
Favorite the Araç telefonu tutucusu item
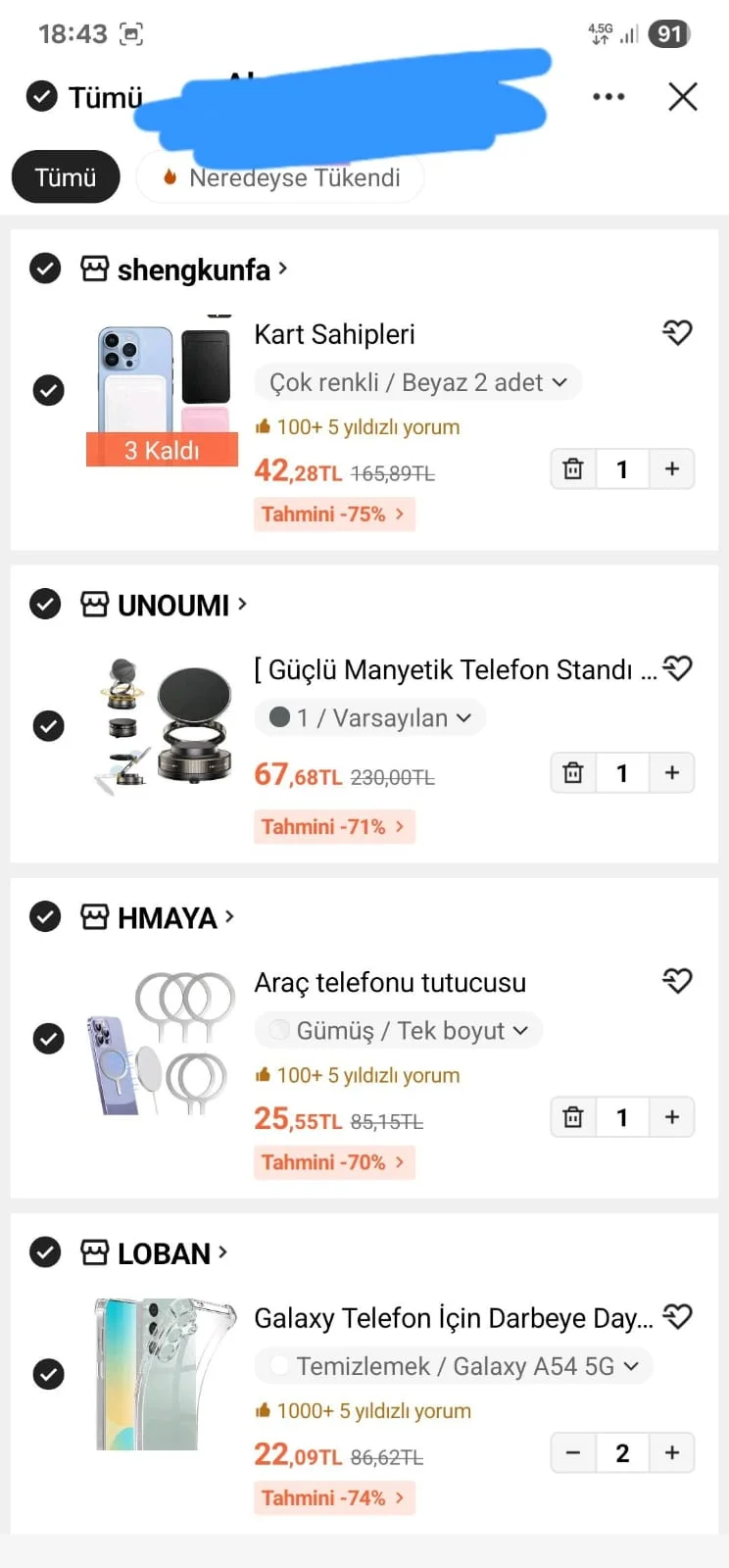tap(677, 981)
